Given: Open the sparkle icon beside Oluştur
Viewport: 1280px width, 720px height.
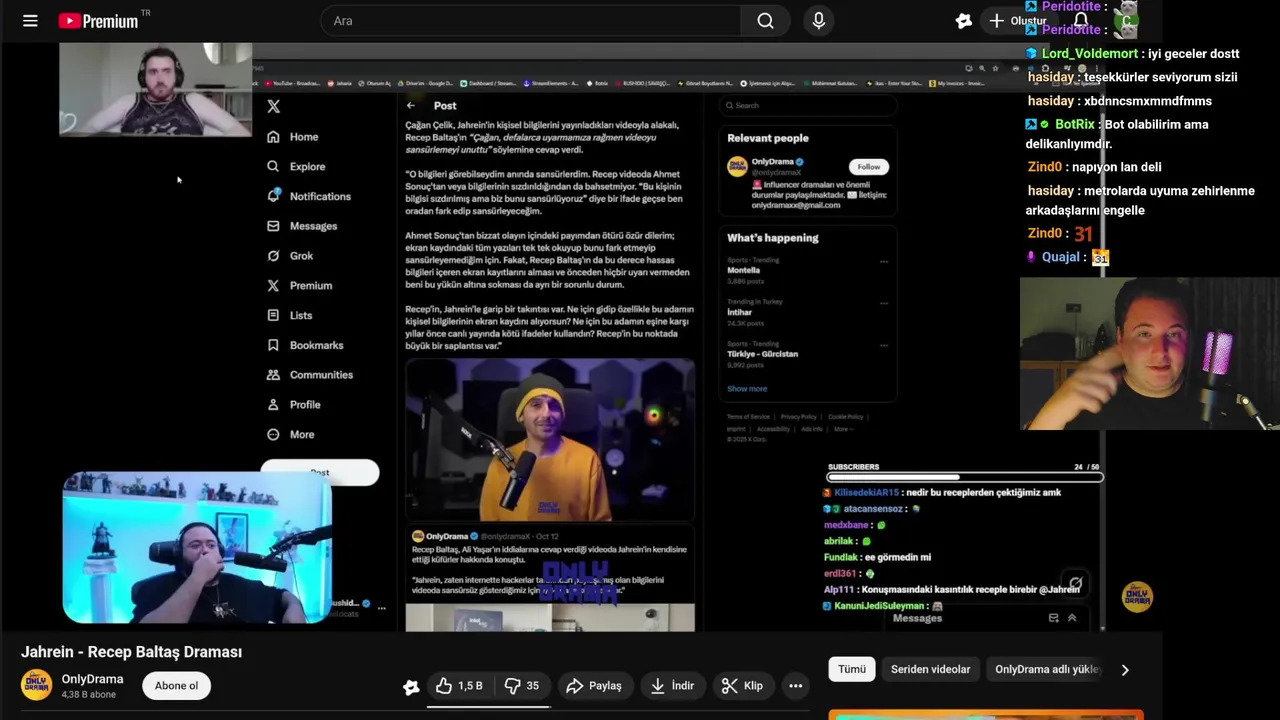Looking at the screenshot, I should click(x=963, y=21).
